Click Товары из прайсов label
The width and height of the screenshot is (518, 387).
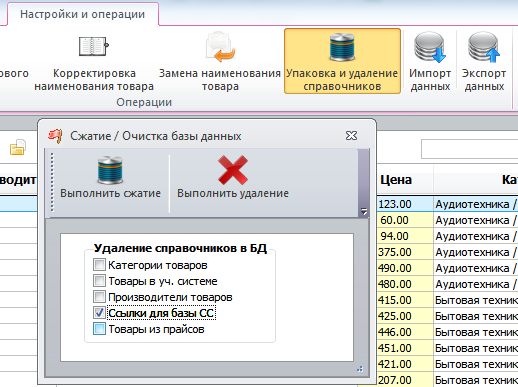[x=156, y=329]
